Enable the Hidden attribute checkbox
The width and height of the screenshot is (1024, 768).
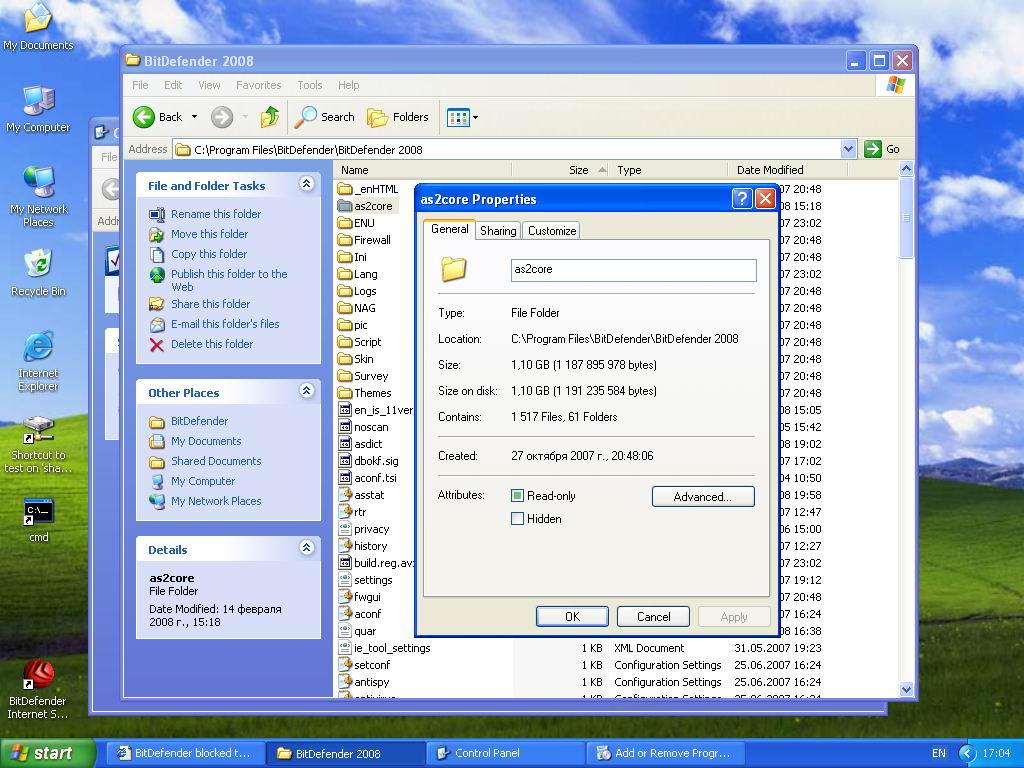point(517,519)
